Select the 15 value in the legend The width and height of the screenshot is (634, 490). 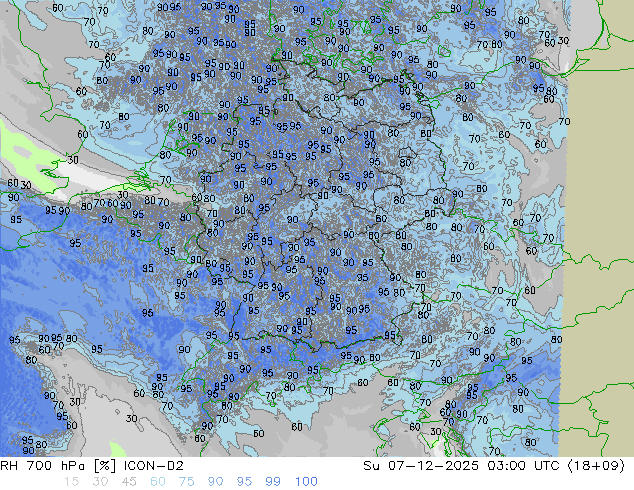click(71, 482)
